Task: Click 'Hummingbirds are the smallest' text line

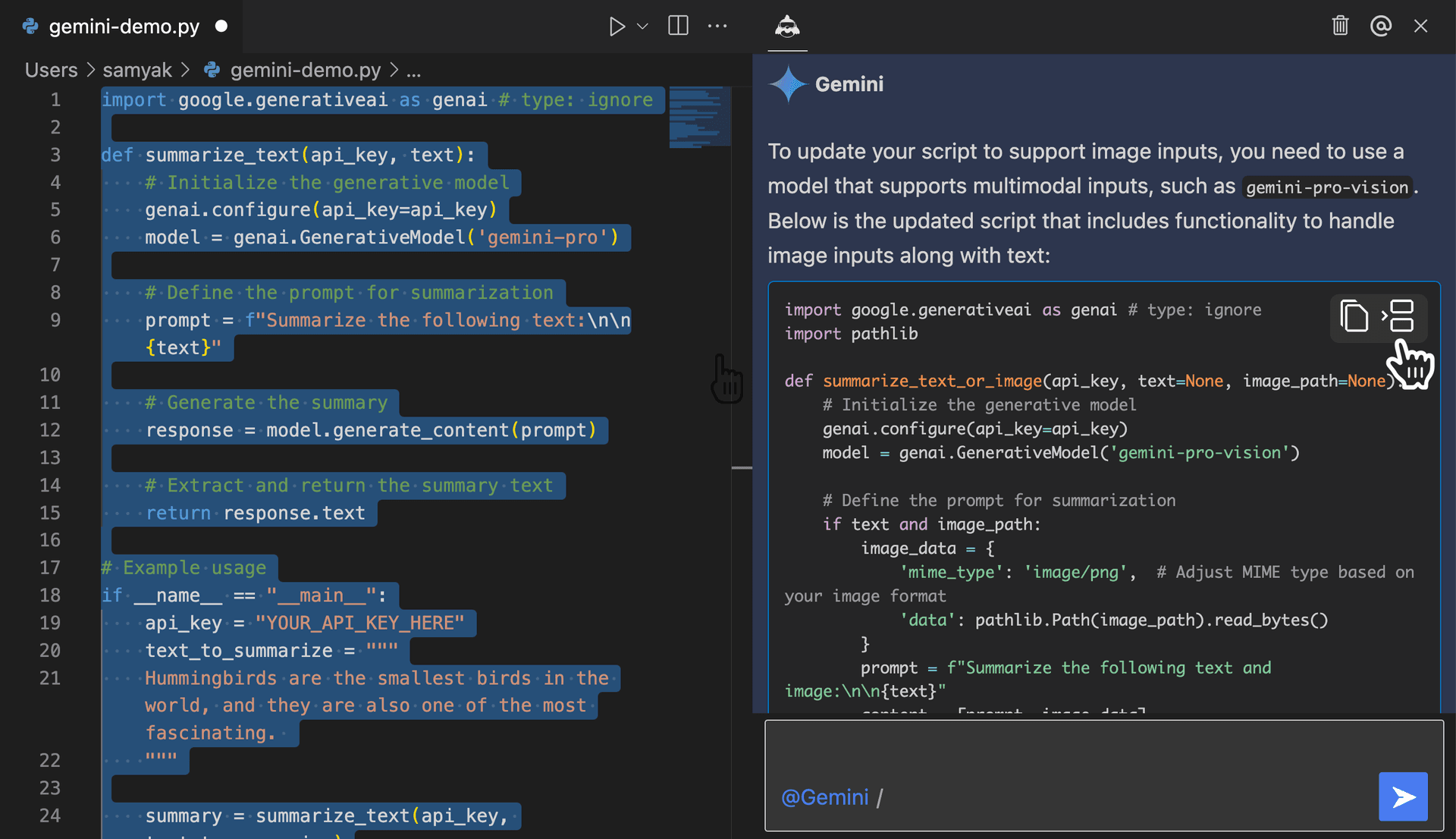Action: point(377,678)
